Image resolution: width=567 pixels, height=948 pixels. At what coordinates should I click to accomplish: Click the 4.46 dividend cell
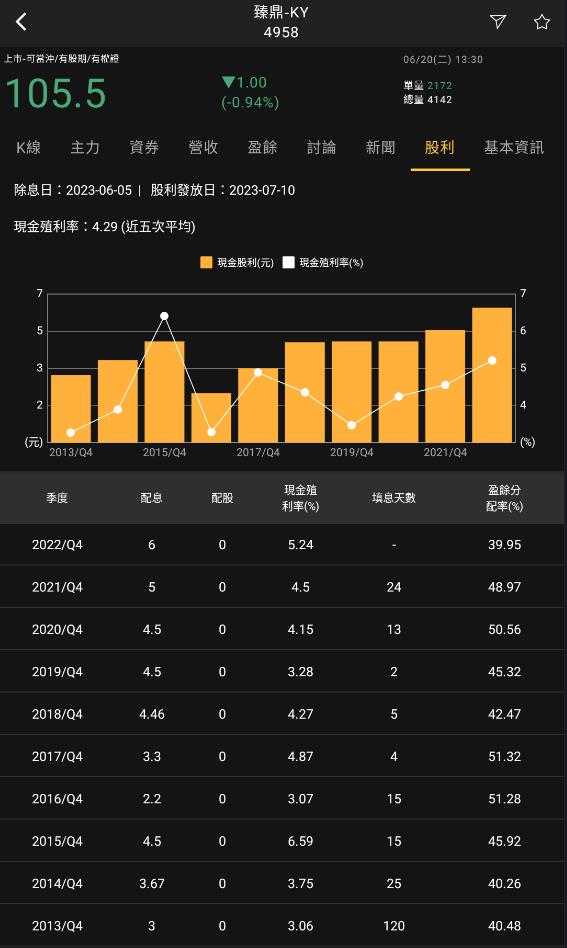(x=152, y=714)
